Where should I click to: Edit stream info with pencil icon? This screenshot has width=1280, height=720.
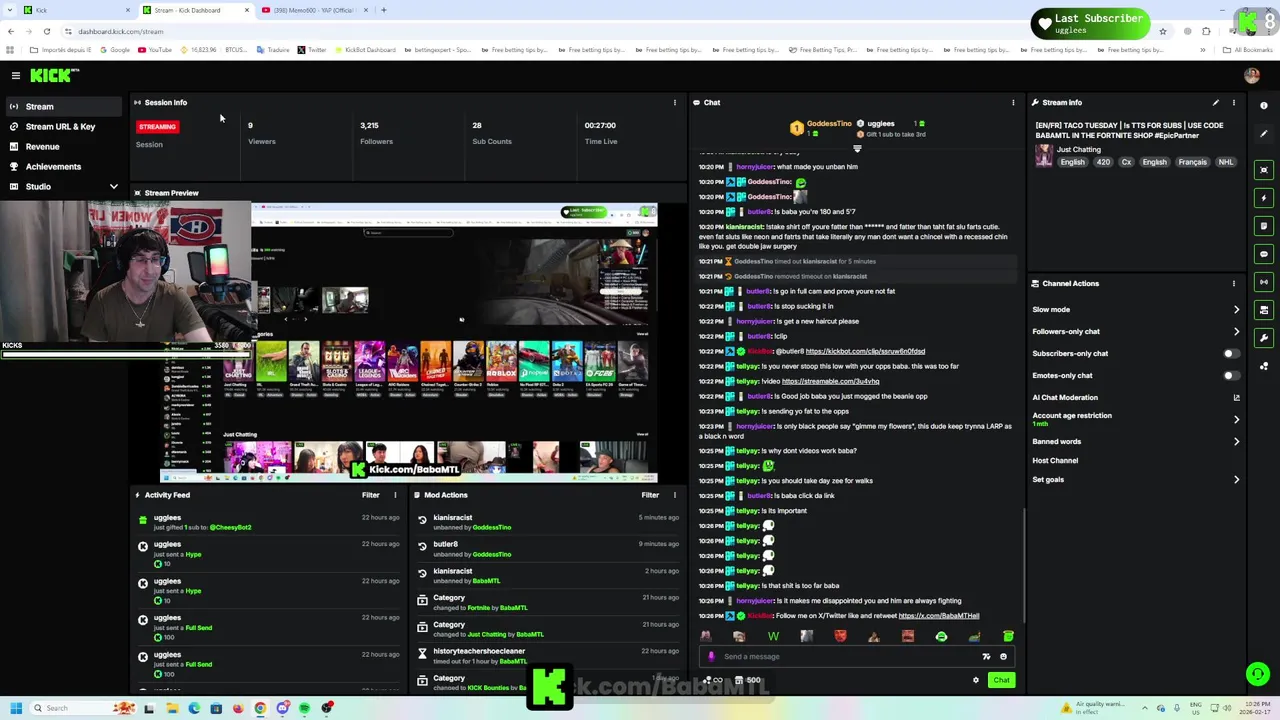[x=1216, y=102]
